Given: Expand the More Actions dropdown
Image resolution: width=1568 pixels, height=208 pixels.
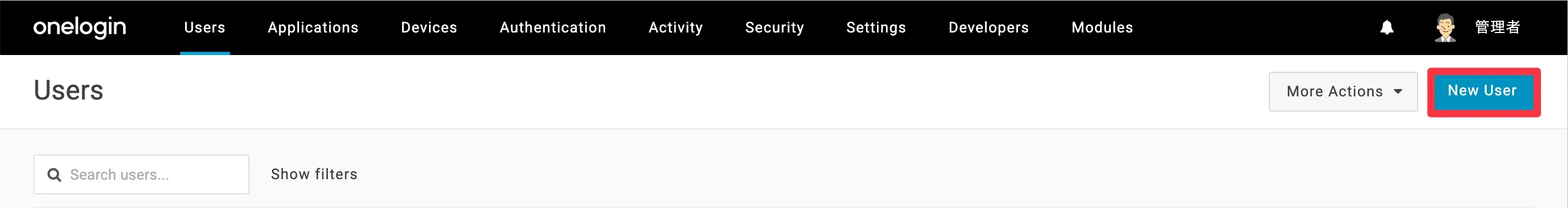Looking at the screenshot, I should (1343, 91).
